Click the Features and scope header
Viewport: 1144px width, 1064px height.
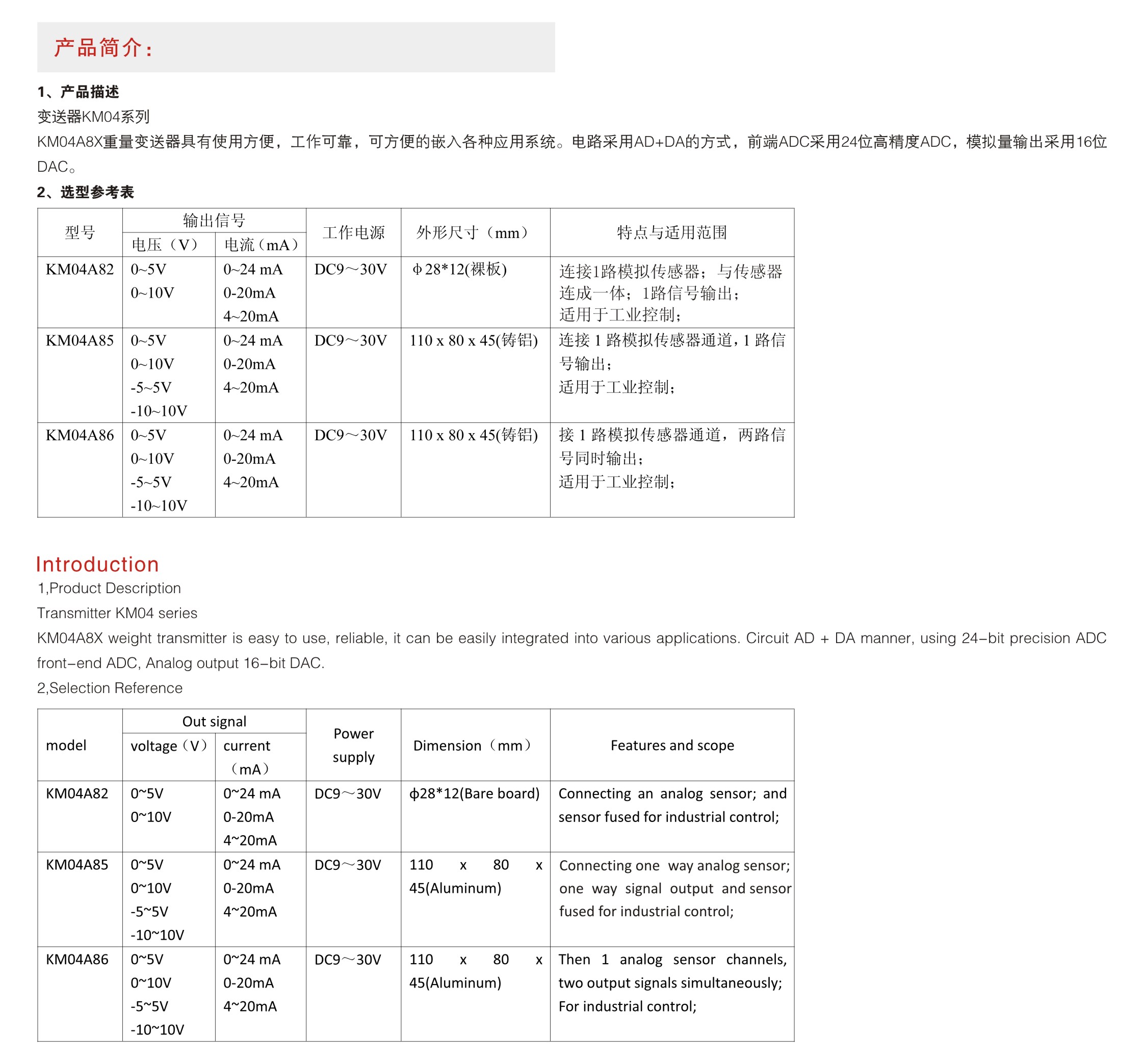(671, 745)
